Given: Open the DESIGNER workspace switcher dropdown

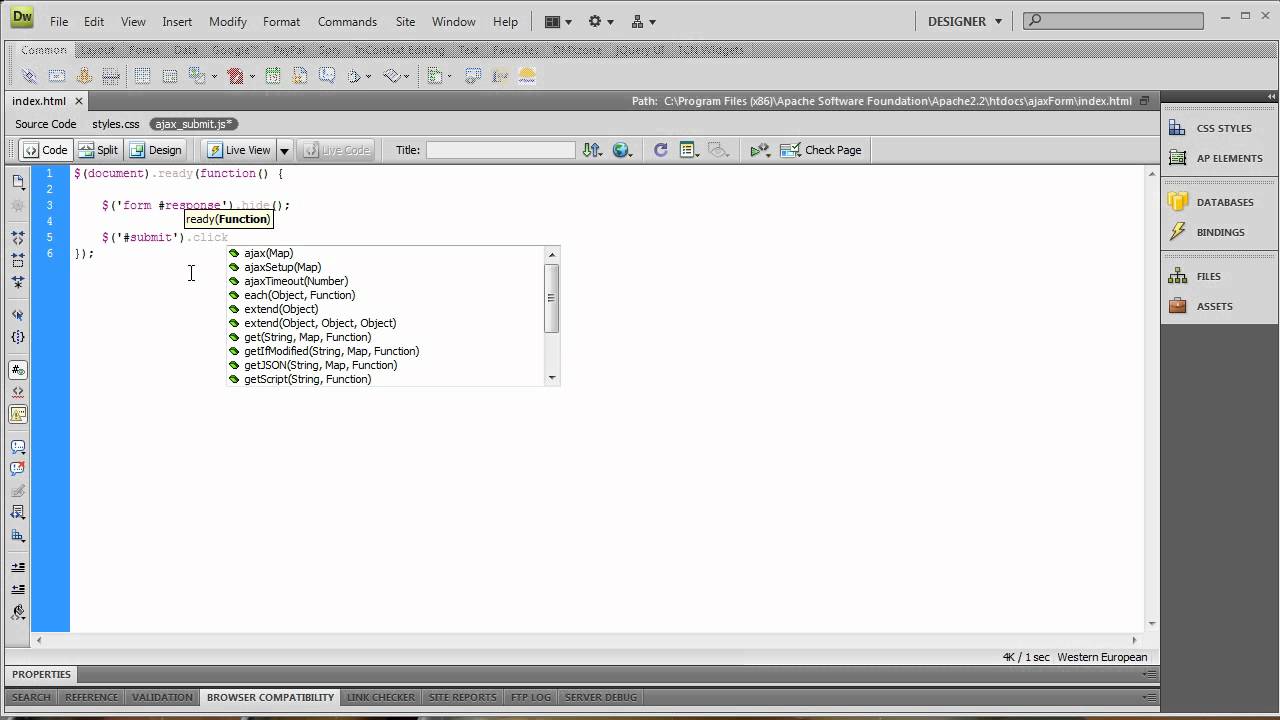Looking at the screenshot, I should coord(964,21).
